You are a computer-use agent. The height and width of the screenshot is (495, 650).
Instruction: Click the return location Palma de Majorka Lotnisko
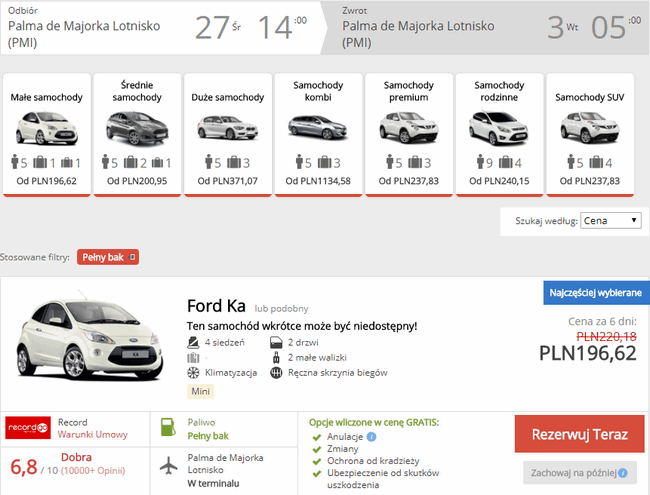tap(418, 34)
